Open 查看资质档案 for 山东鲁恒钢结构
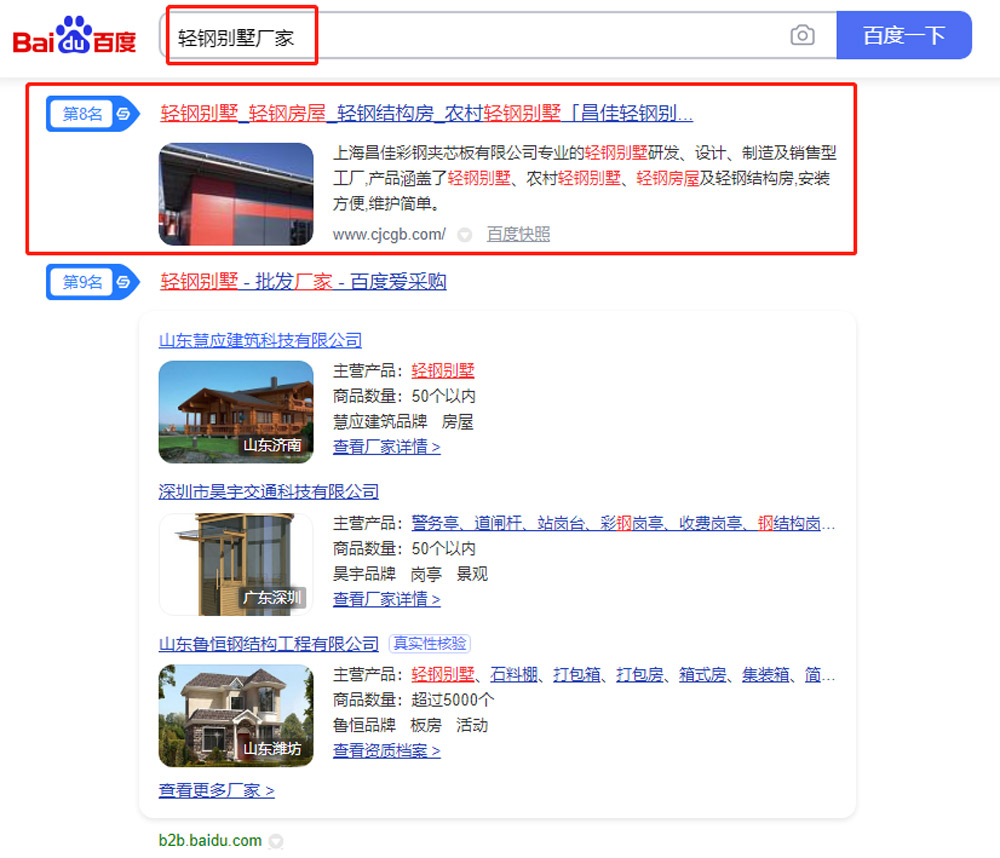Screen dimensions: 1000x858 [x=386, y=750]
